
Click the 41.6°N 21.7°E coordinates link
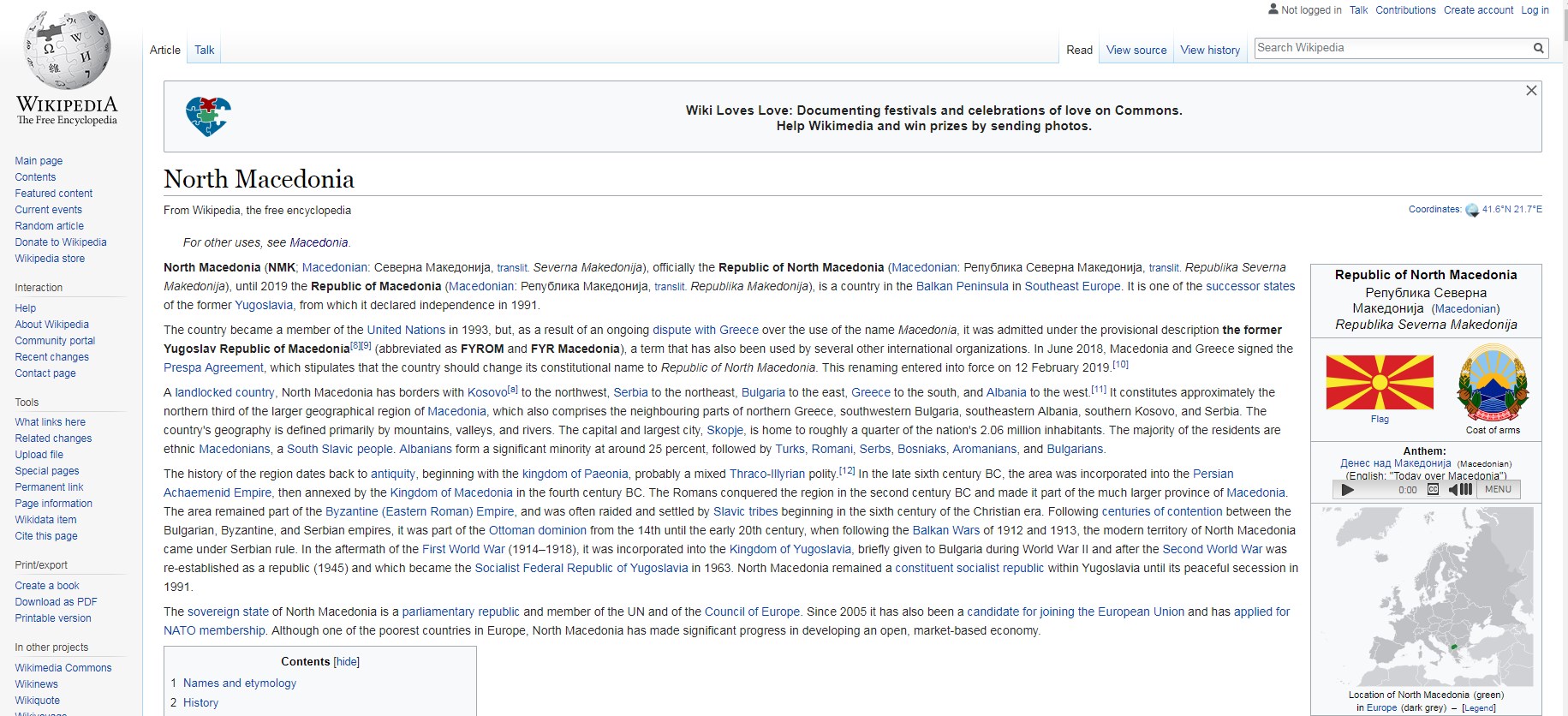1511,209
